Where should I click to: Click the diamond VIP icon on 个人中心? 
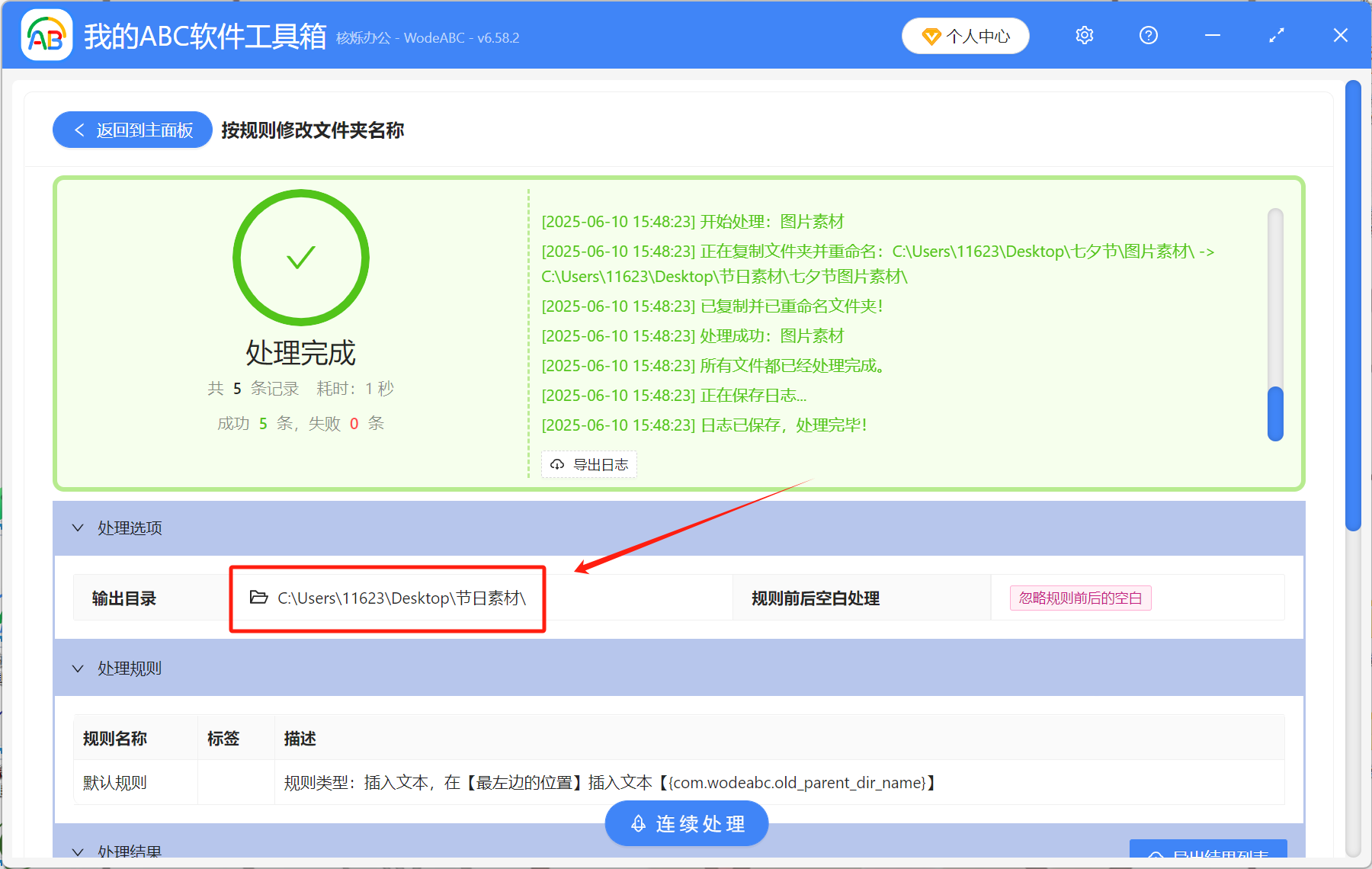[931, 36]
